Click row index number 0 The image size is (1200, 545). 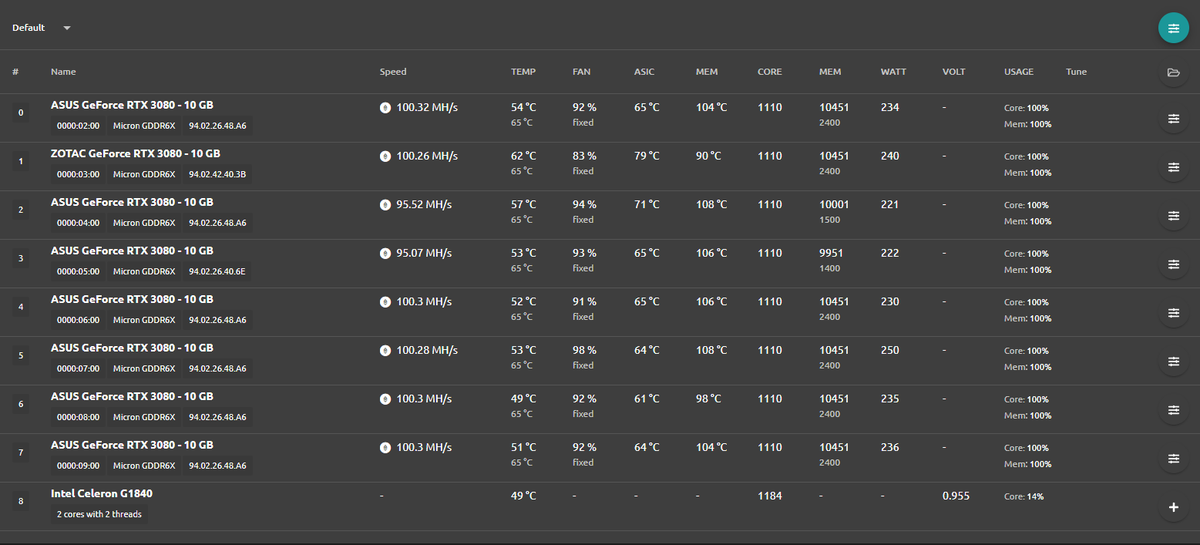(x=21, y=113)
